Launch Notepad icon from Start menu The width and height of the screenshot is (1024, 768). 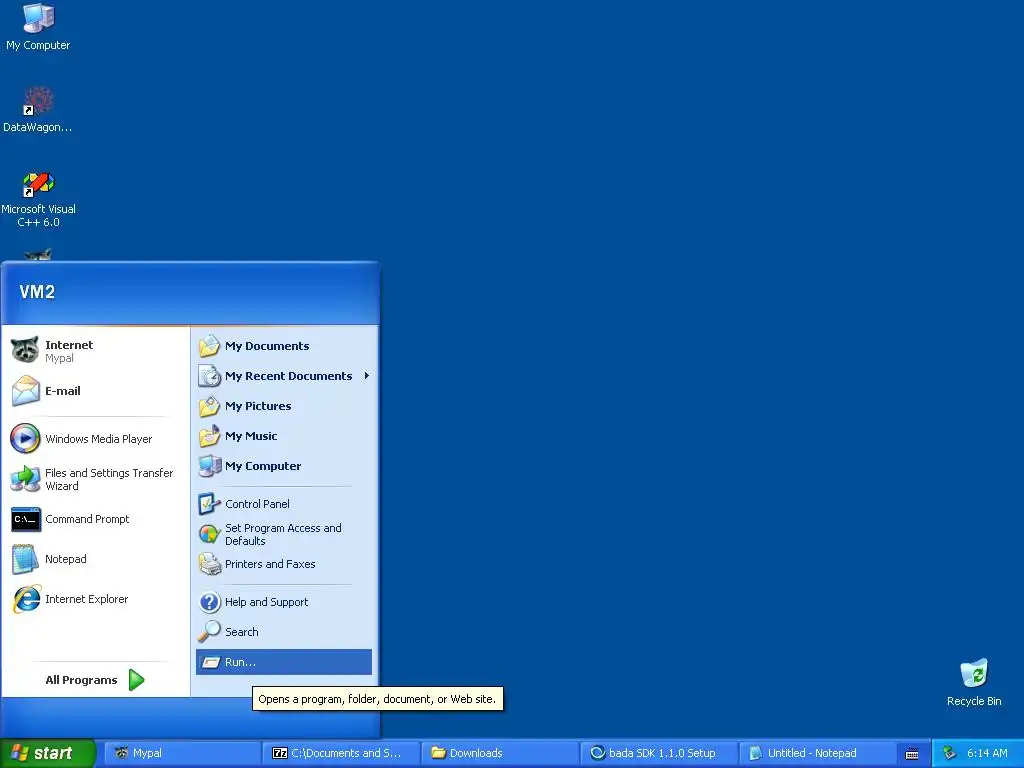click(25, 559)
